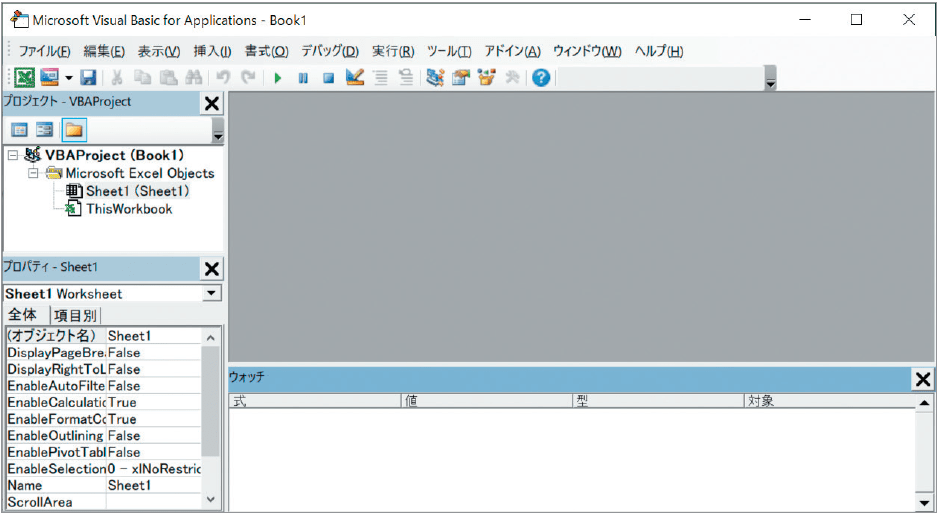Click the Redo arrow icon
The image size is (939, 515).
pyautogui.click(x=248, y=77)
